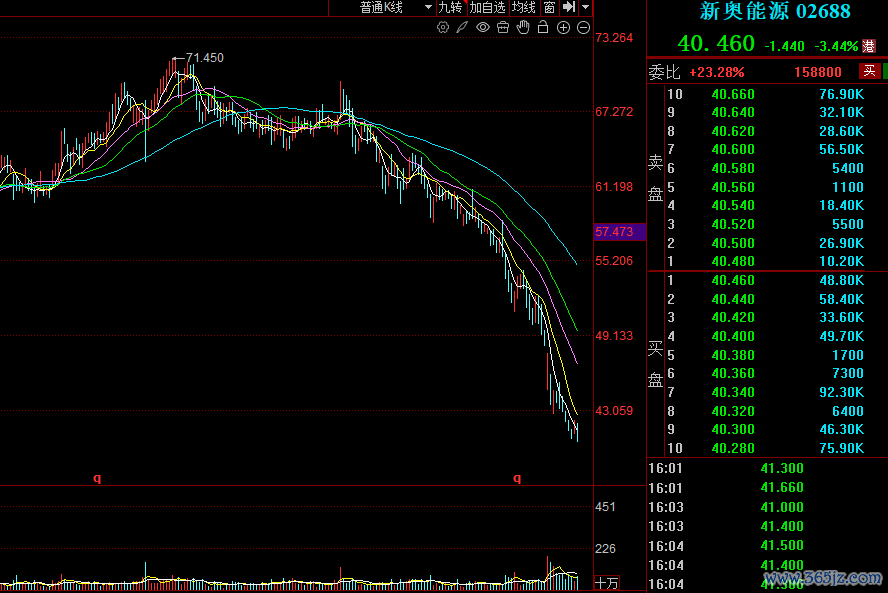This screenshot has width=888, height=593.
Task: Click the 九转 indicator button
Action: 450,7
